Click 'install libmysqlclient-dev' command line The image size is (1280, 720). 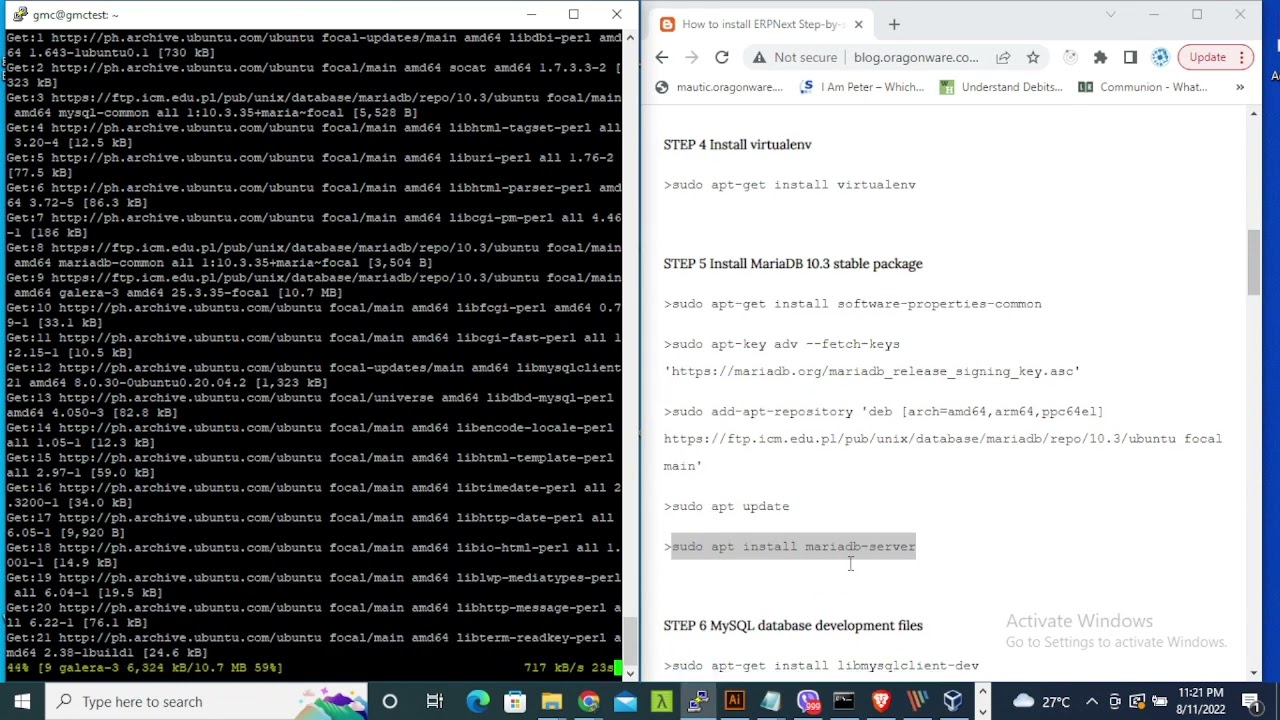pos(822,665)
